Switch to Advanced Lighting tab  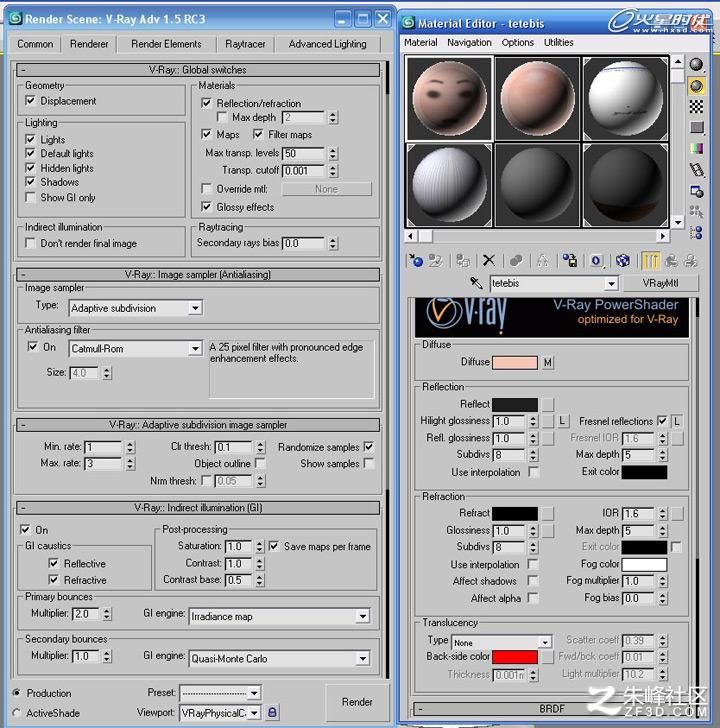[327, 44]
